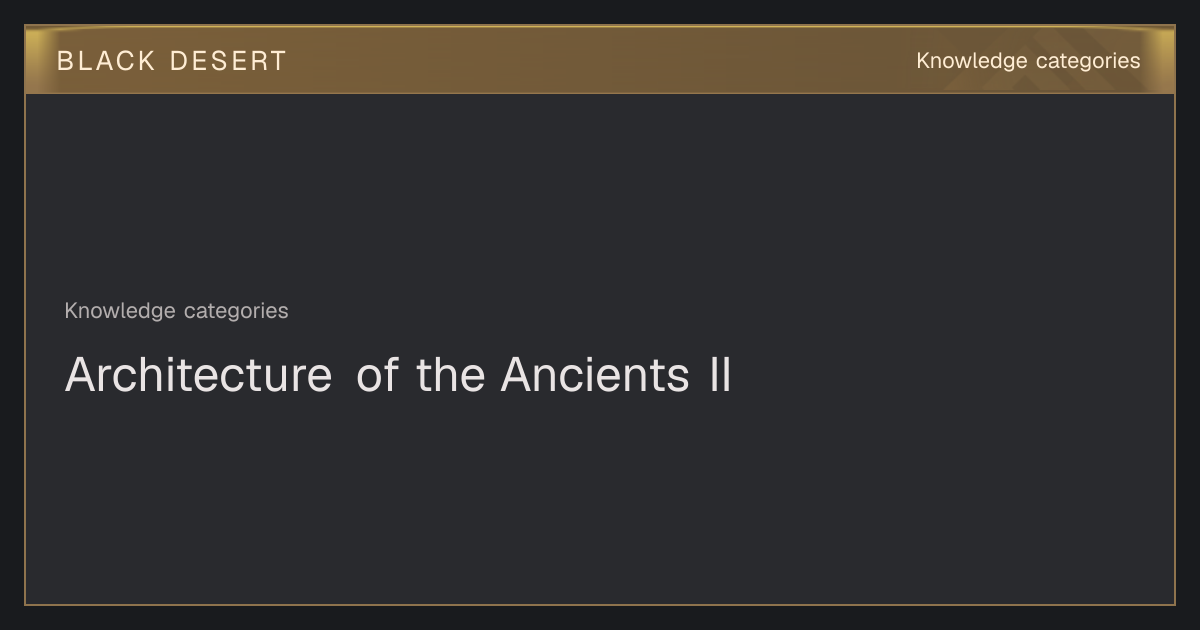Select the words of the in the heading
This screenshot has width=1200, height=630.
tap(421, 375)
